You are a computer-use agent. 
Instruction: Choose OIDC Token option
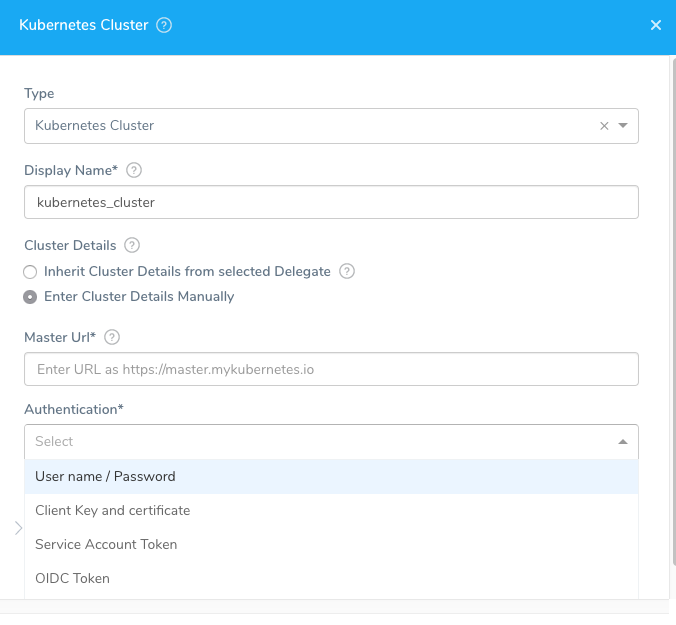pyautogui.click(x=331, y=578)
